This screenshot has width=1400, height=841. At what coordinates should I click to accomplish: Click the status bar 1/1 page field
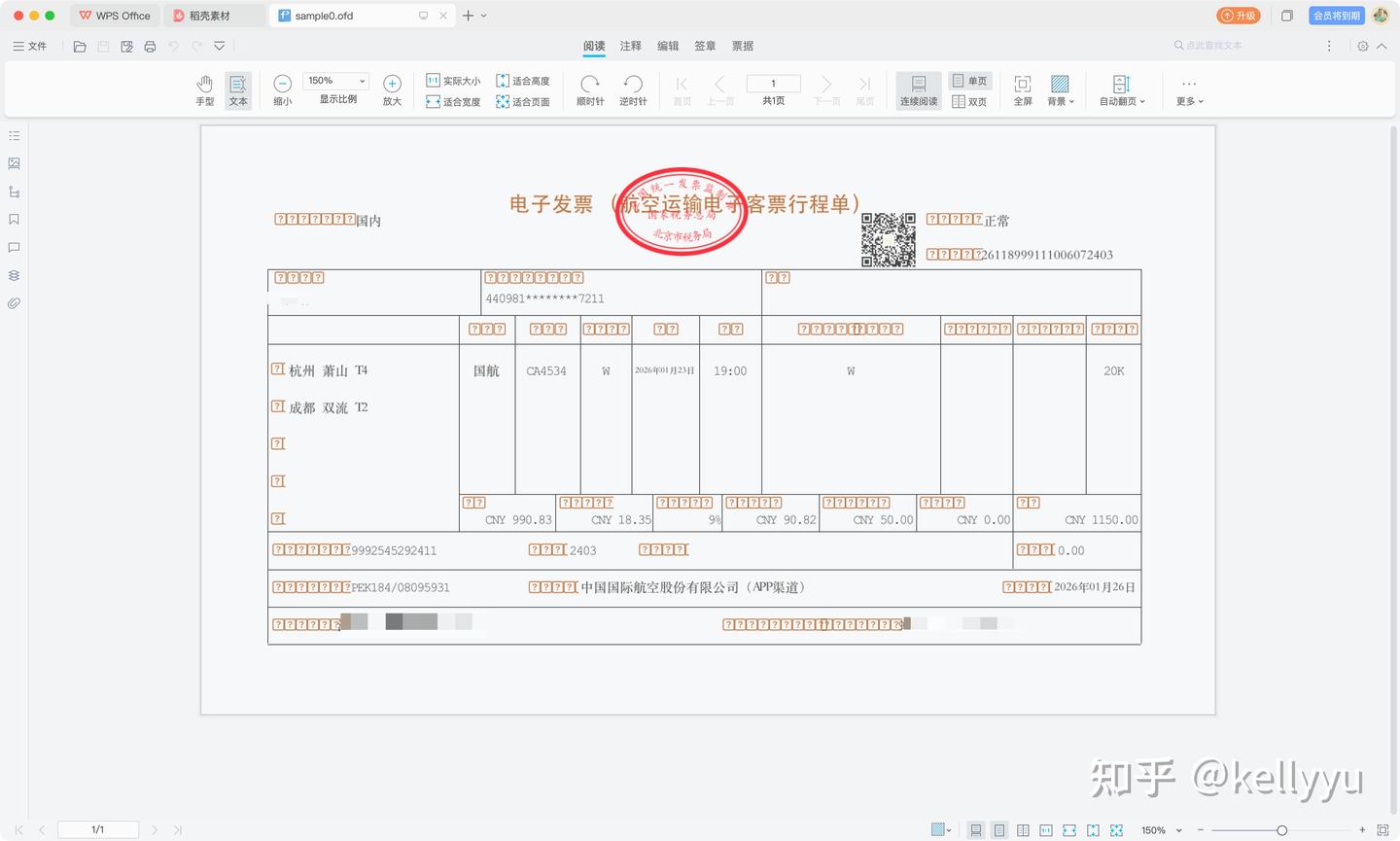click(x=98, y=830)
